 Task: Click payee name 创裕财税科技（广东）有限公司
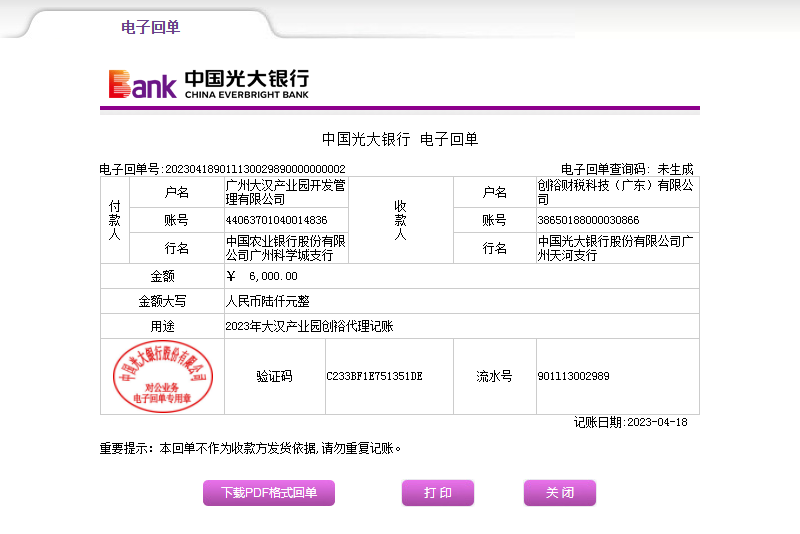pyautogui.click(x=615, y=192)
